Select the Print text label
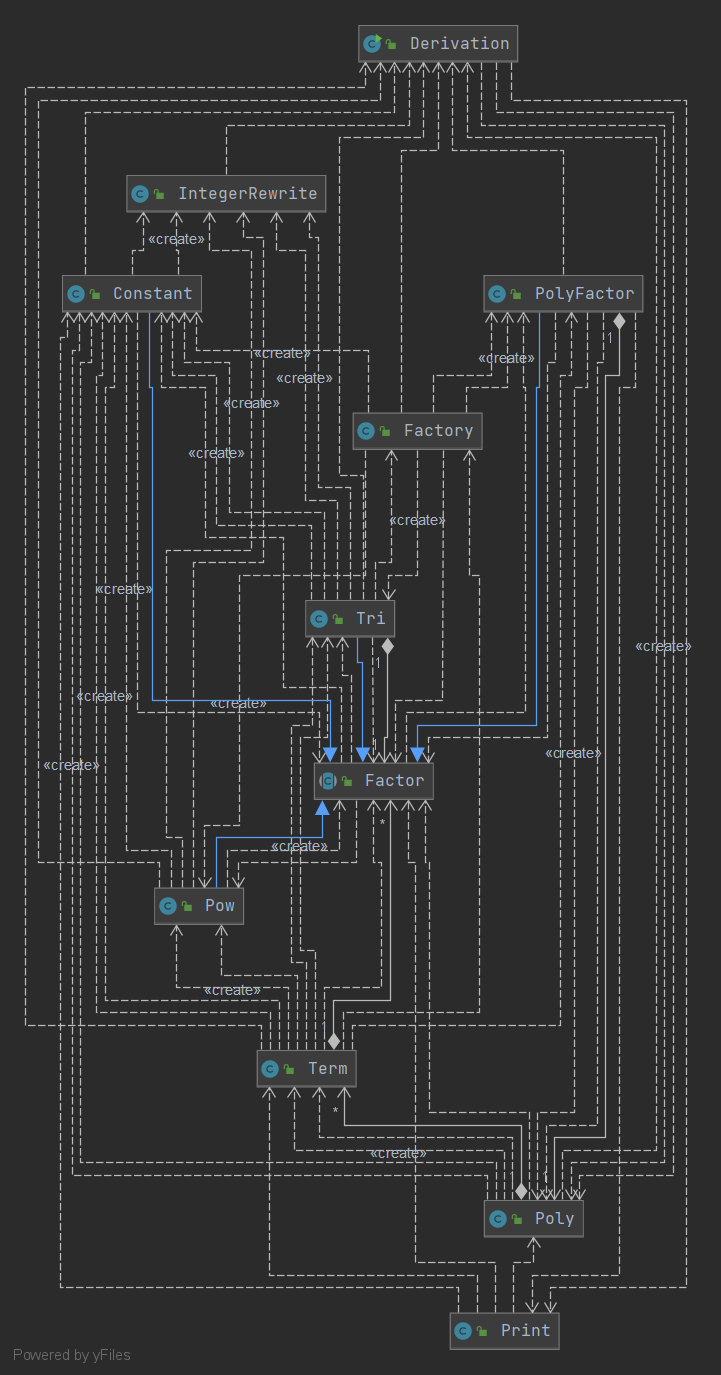721x1375 pixels. tap(525, 1330)
